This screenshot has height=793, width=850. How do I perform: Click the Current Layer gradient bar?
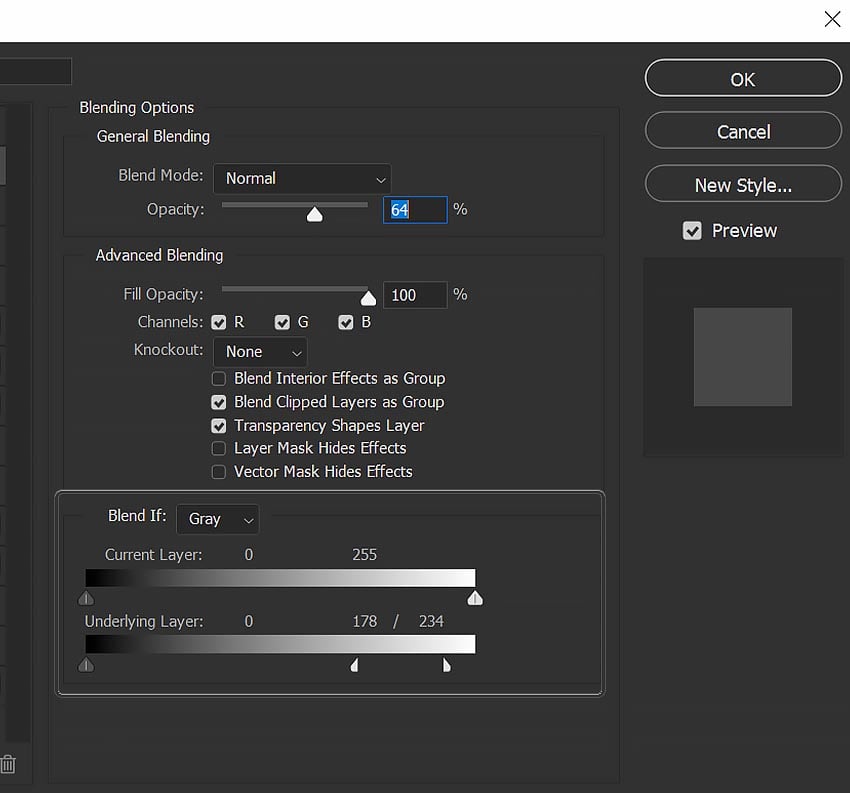click(281, 578)
